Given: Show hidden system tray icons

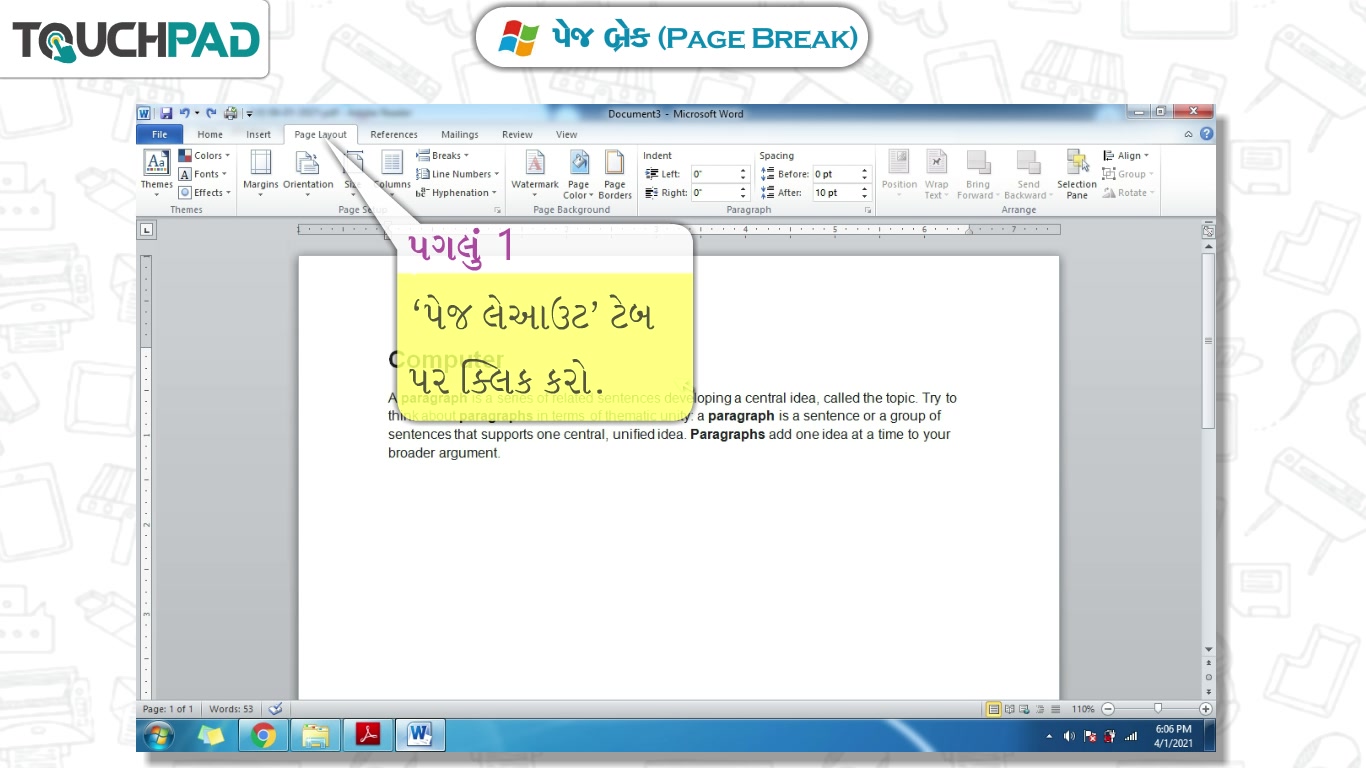Looking at the screenshot, I should pyautogui.click(x=1049, y=736).
